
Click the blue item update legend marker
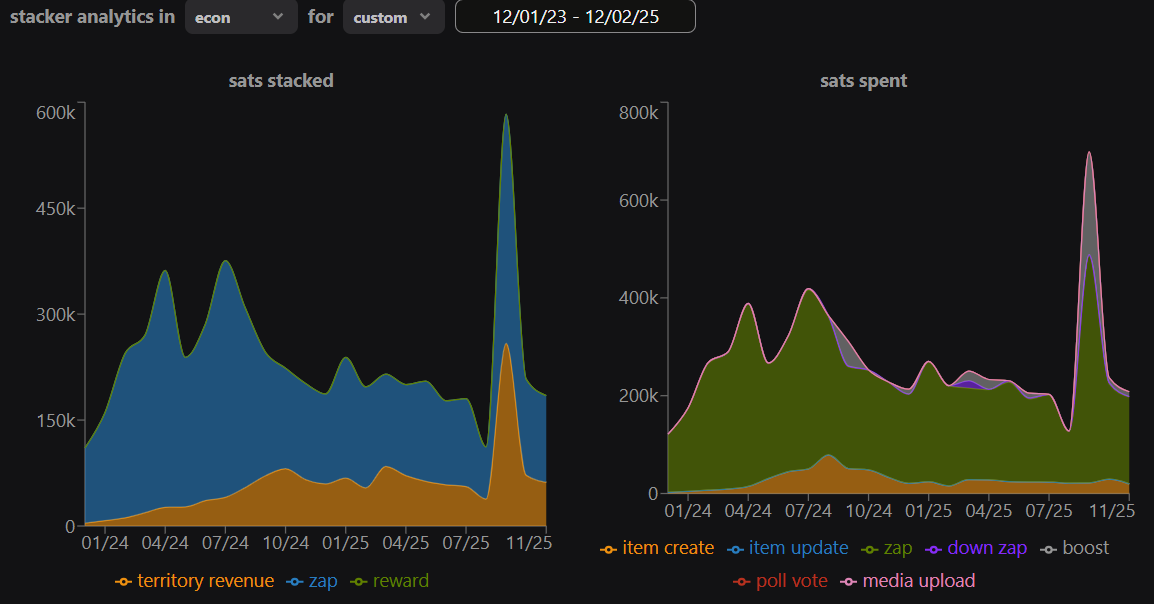(x=737, y=549)
